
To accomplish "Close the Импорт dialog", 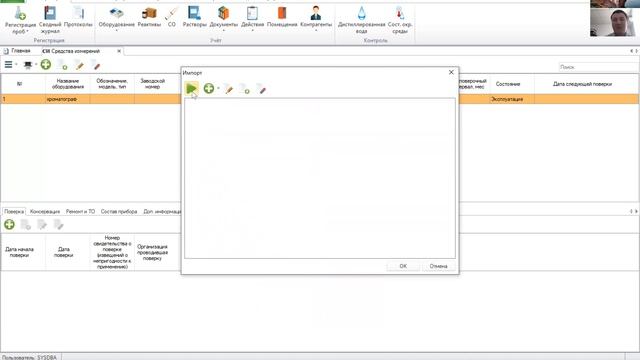I will pos(451,72).
